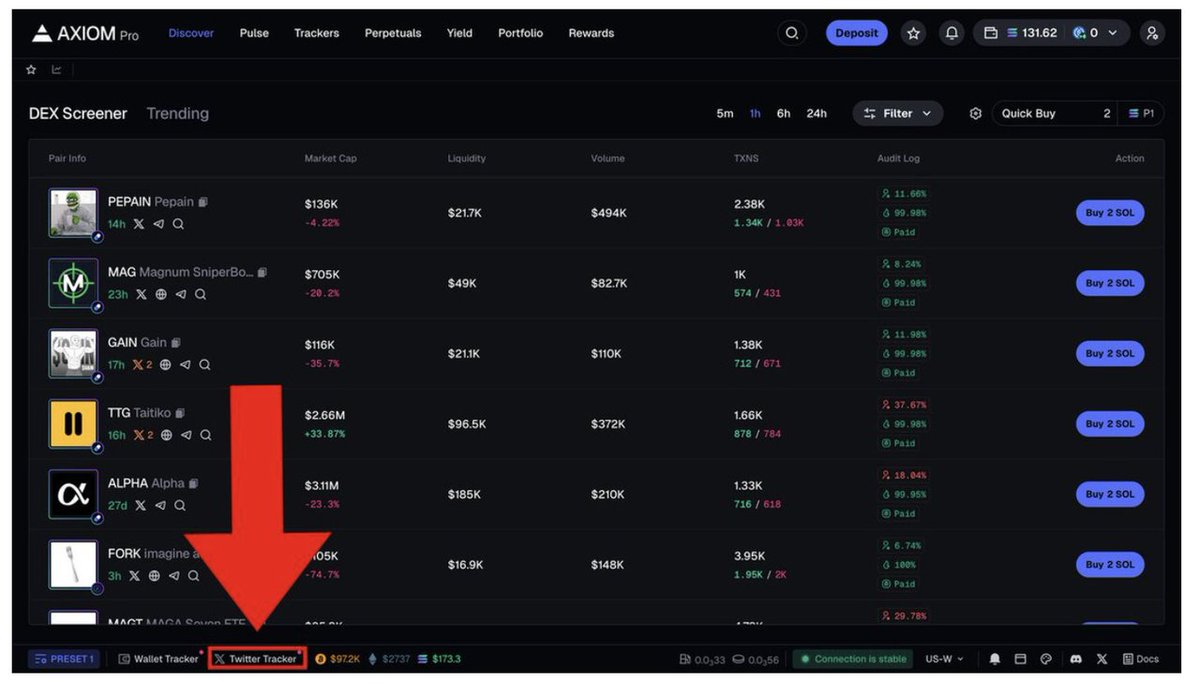
Task: Expand wallet balance dropdown 131.62
Action: pyautogui.click(x=1052, y=33)
